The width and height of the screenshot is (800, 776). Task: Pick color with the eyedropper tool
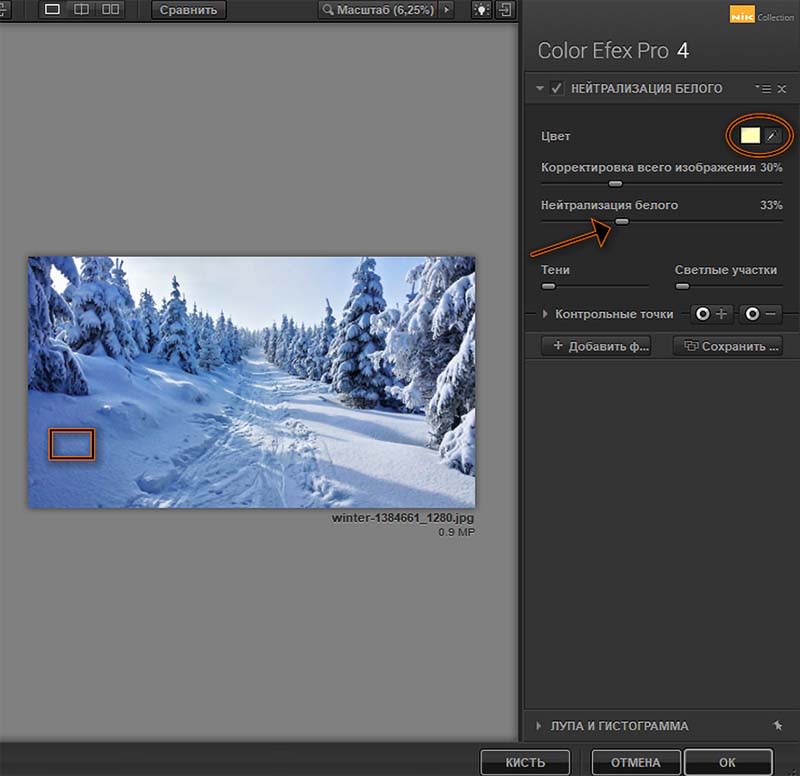pos(772,136)
